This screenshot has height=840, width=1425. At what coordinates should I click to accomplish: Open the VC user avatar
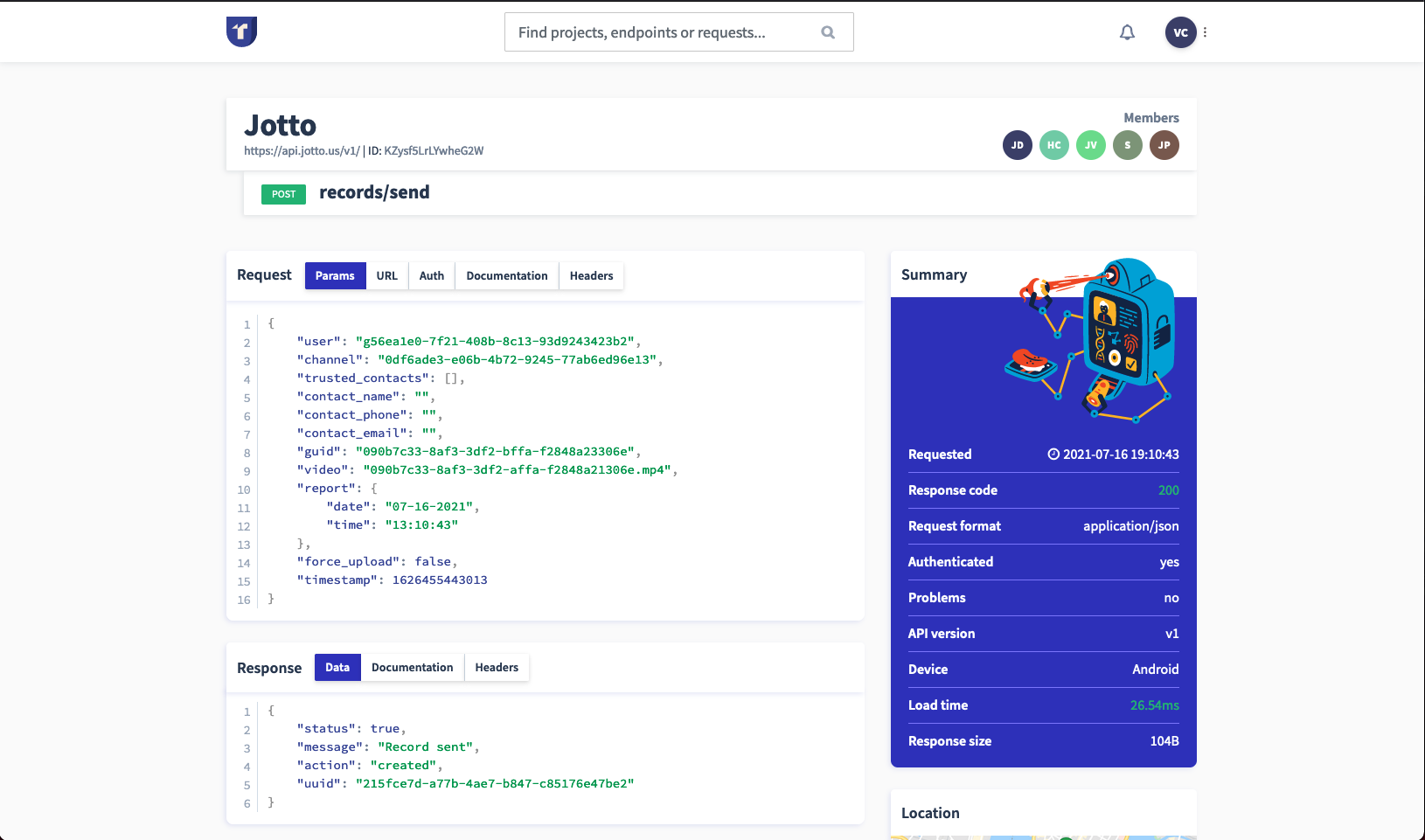pos(1180,32)
